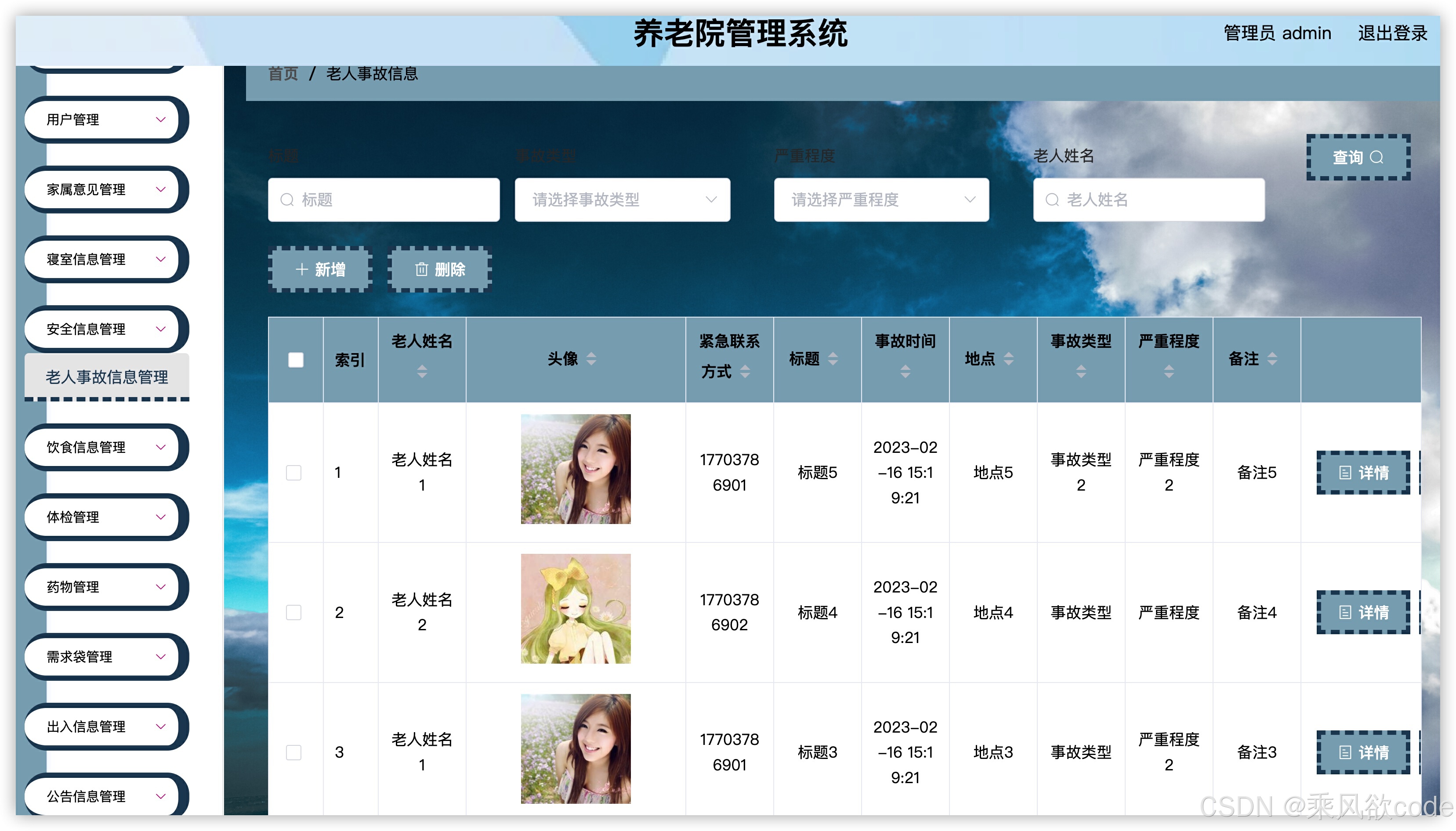The height and width of the screenshot is (831, 1456).
Task: Click sort arrows in 头像 column header
Action: tap(591, 359)
